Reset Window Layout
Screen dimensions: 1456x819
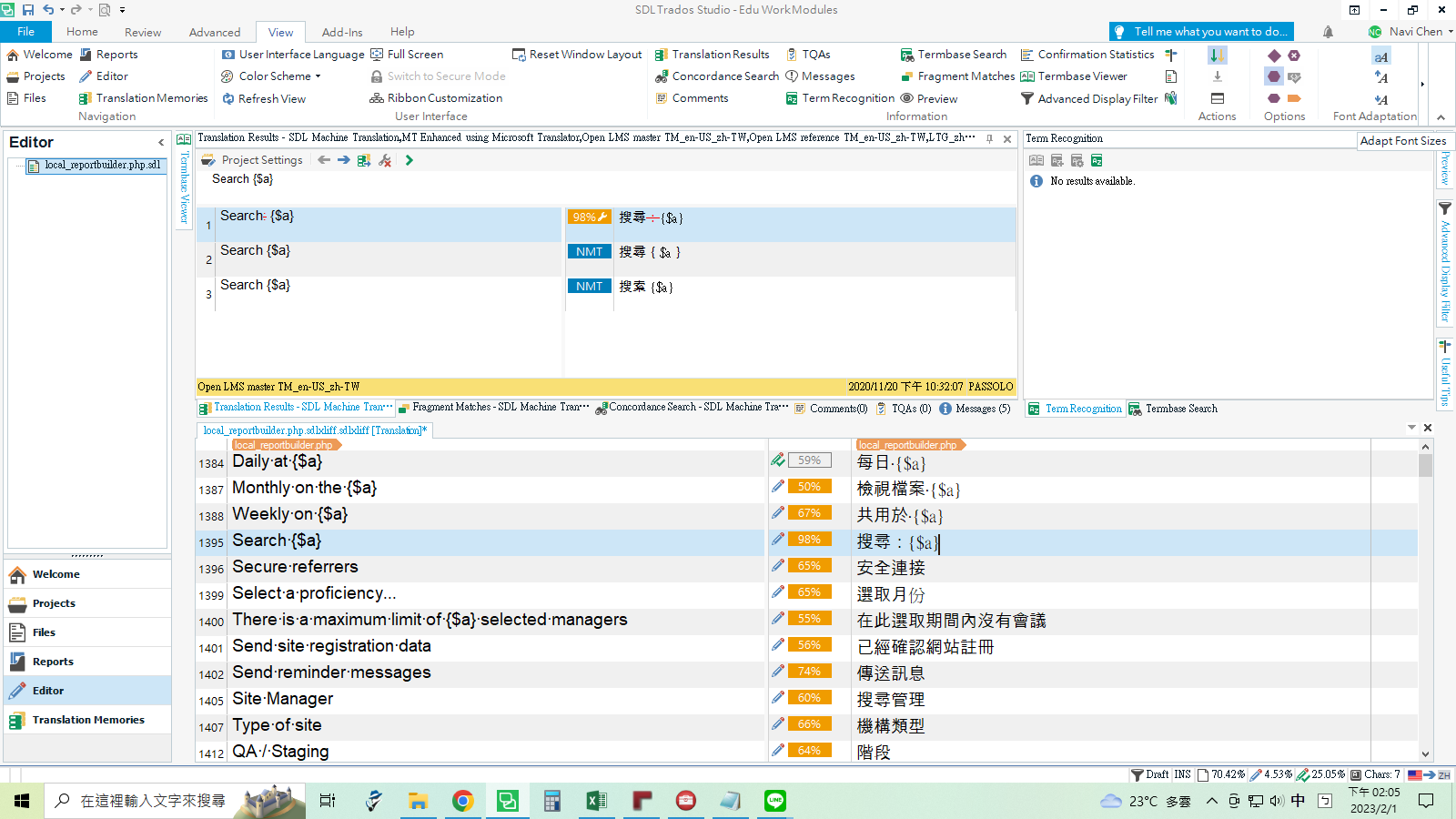pyautogui.click(x=577, y=55)
